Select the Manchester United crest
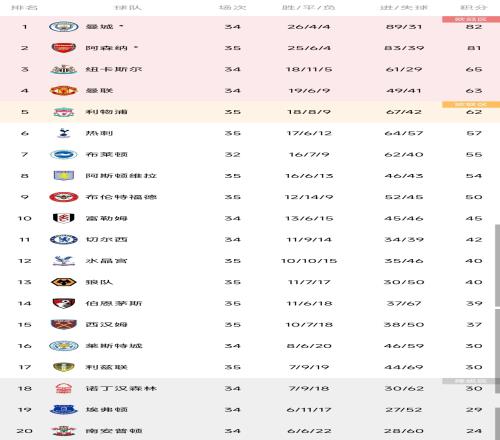Viewport: 500px width, 440px height. point(64,90)
